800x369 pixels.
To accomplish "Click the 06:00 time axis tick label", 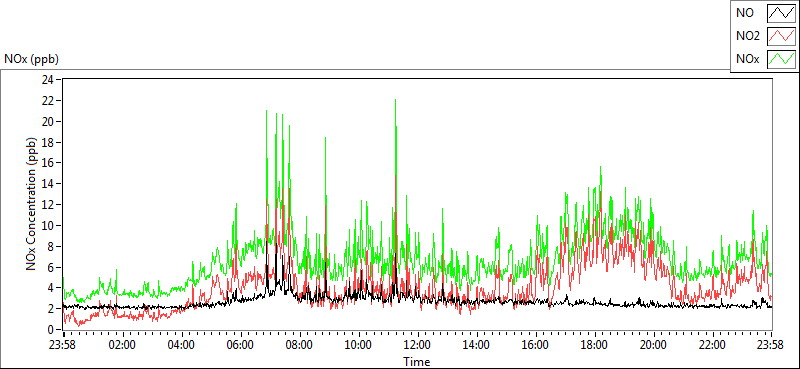I will pyautogui.click(x=240, y=344).
